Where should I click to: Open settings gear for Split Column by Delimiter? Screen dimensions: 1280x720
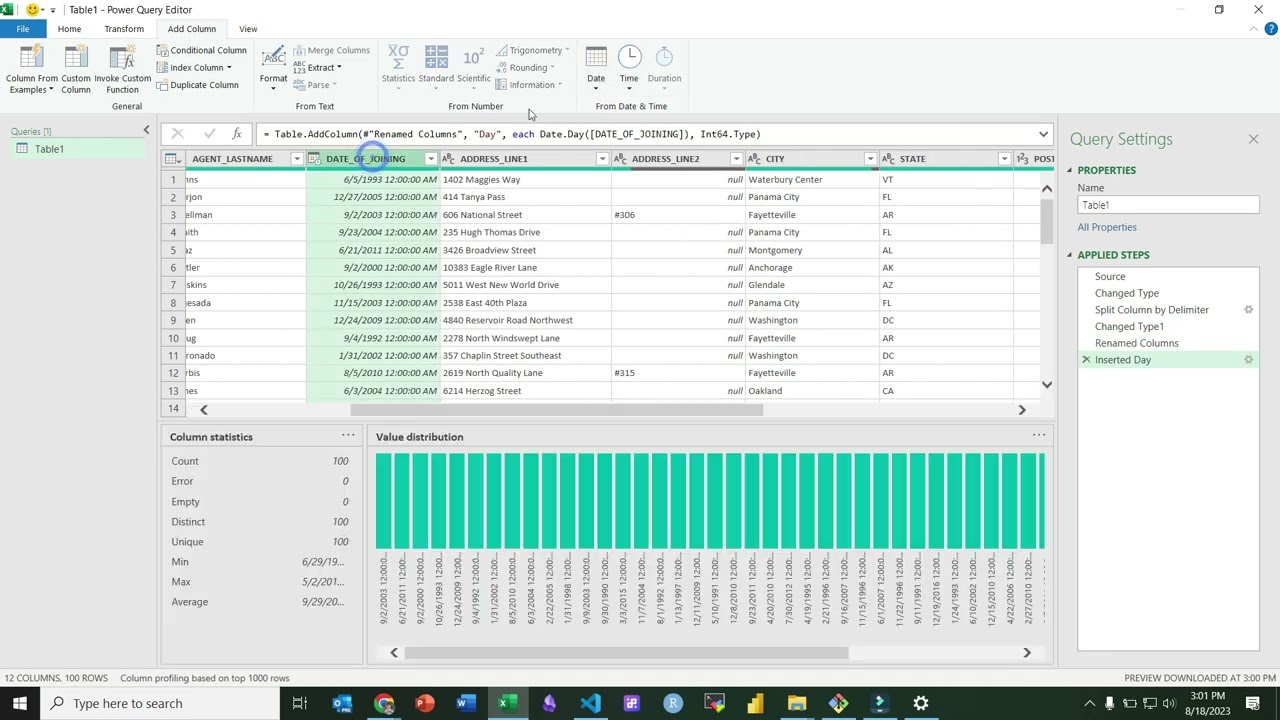(1248, 310)
